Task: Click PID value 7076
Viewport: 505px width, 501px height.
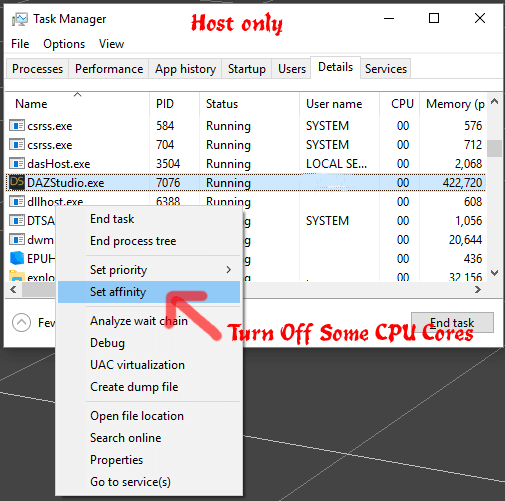Action: [168, 183]
